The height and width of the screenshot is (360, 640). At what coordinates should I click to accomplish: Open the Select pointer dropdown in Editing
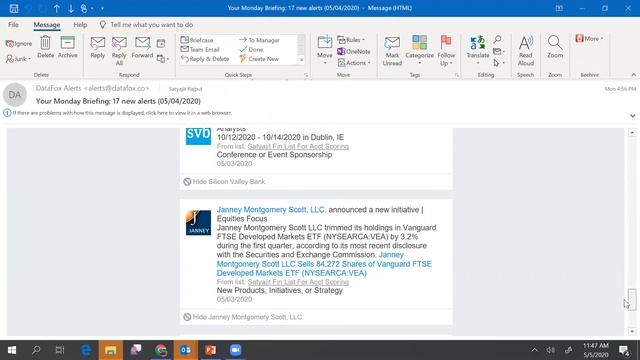[499, 63]
